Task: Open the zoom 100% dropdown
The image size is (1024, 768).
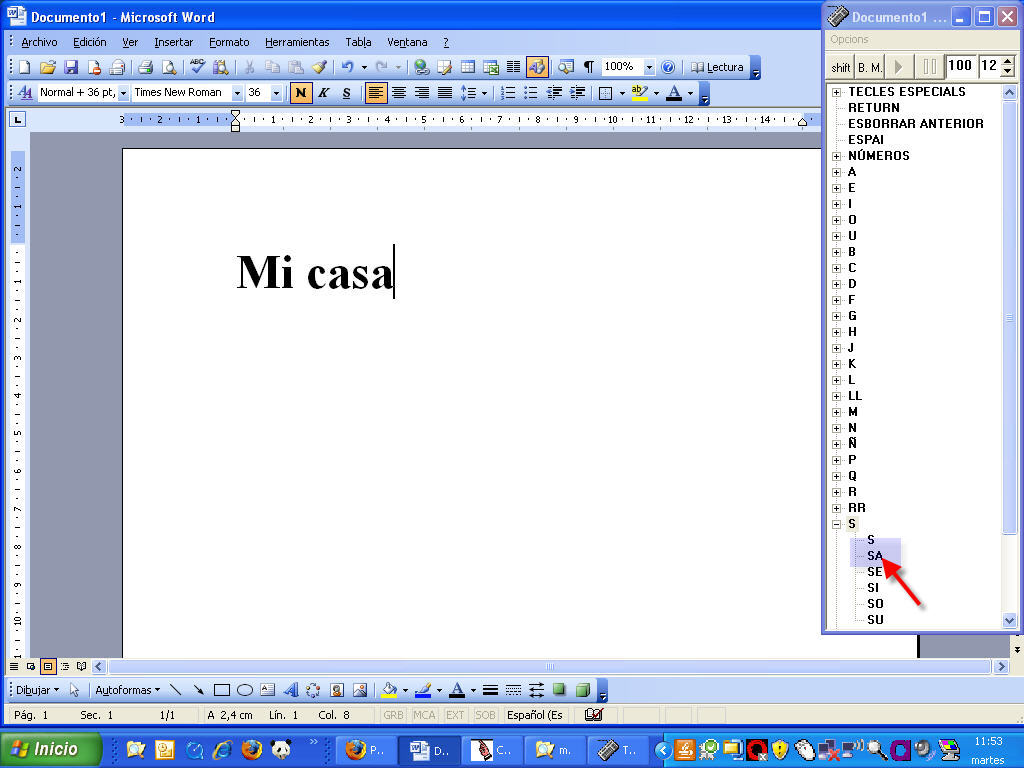Action: click(x=649, y=67)
